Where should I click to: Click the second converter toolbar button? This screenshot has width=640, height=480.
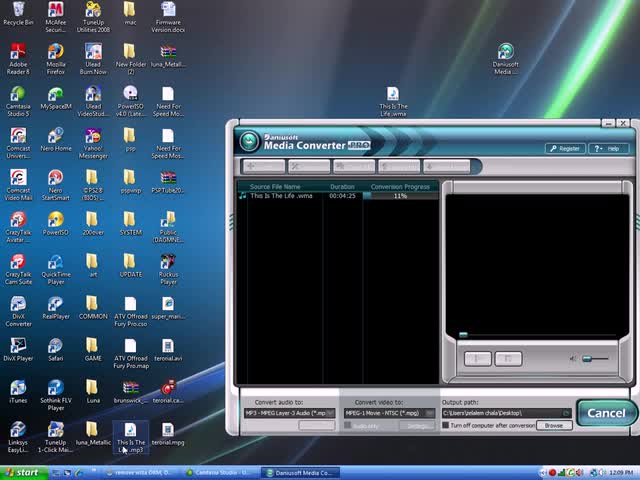click(309, 167)
